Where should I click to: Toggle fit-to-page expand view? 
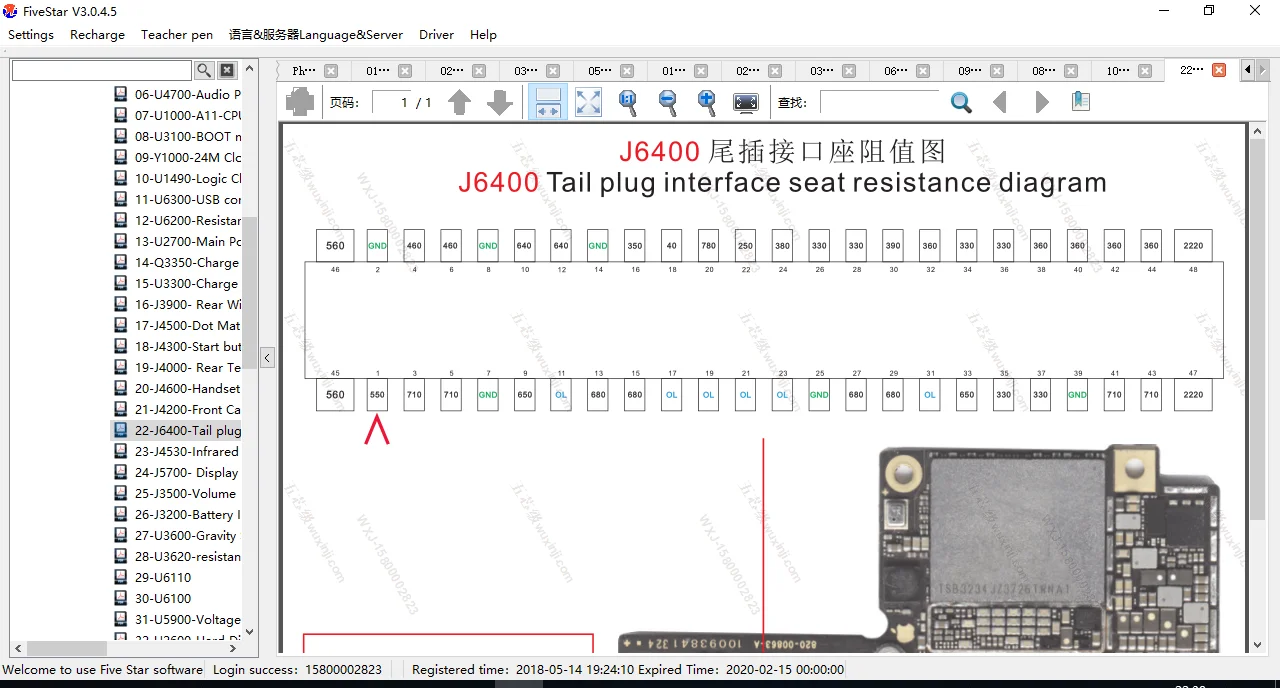click(588, 102)
